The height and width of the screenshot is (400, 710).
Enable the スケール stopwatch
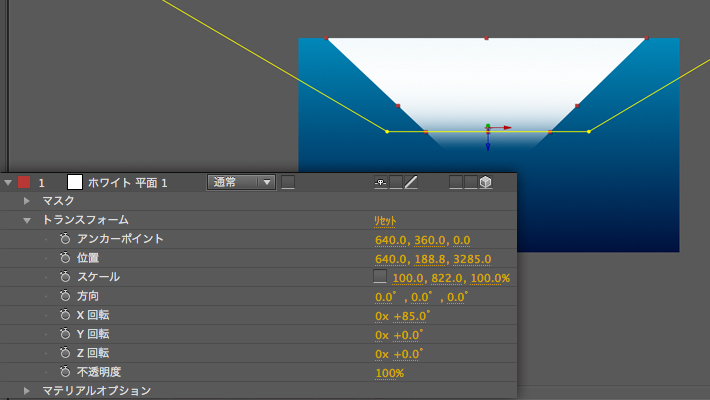pos(65,277)
